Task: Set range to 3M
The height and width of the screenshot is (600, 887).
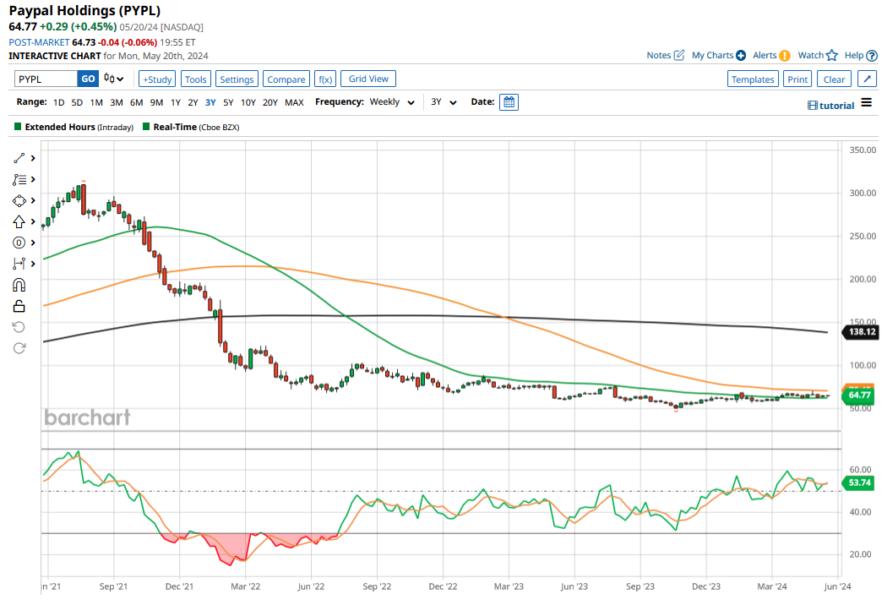Action: coord(116,102)
